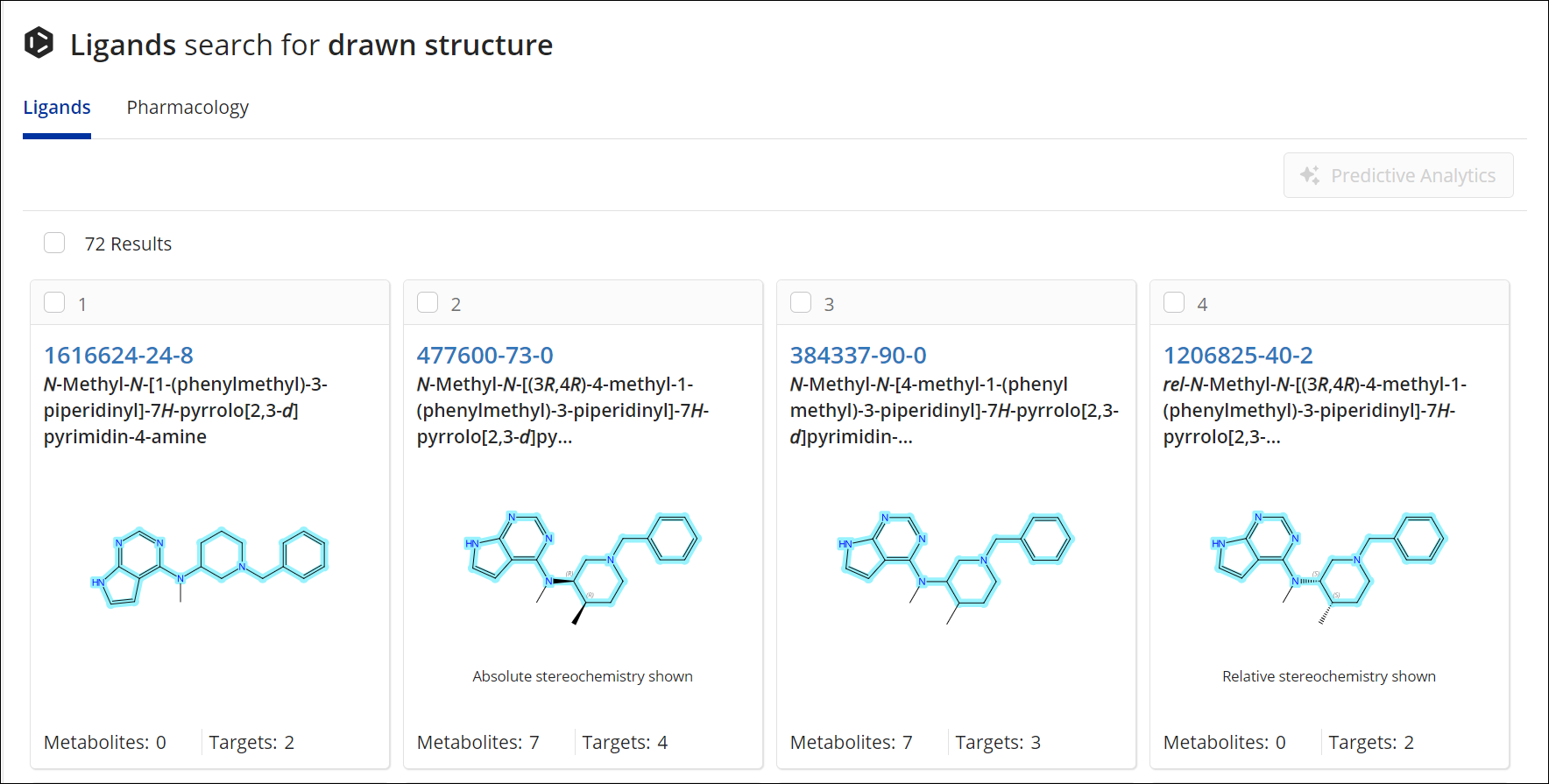Click the Predictive Analytics sparkle icon
1549x784 pixels.
click(1310, 175)
